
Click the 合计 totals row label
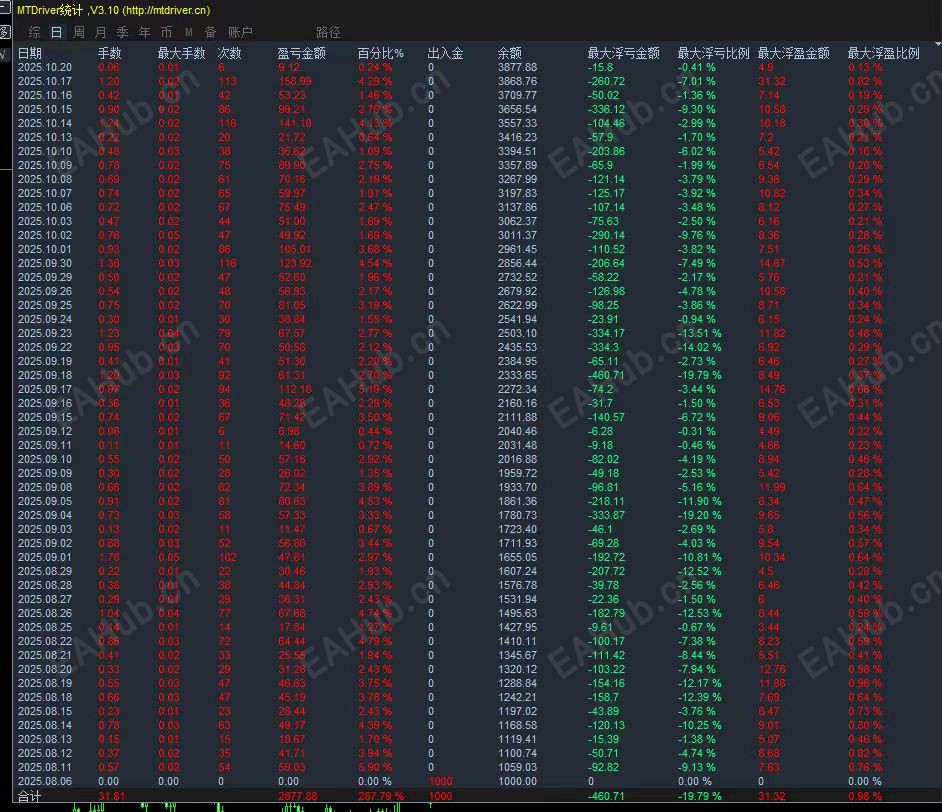(29, 796)
